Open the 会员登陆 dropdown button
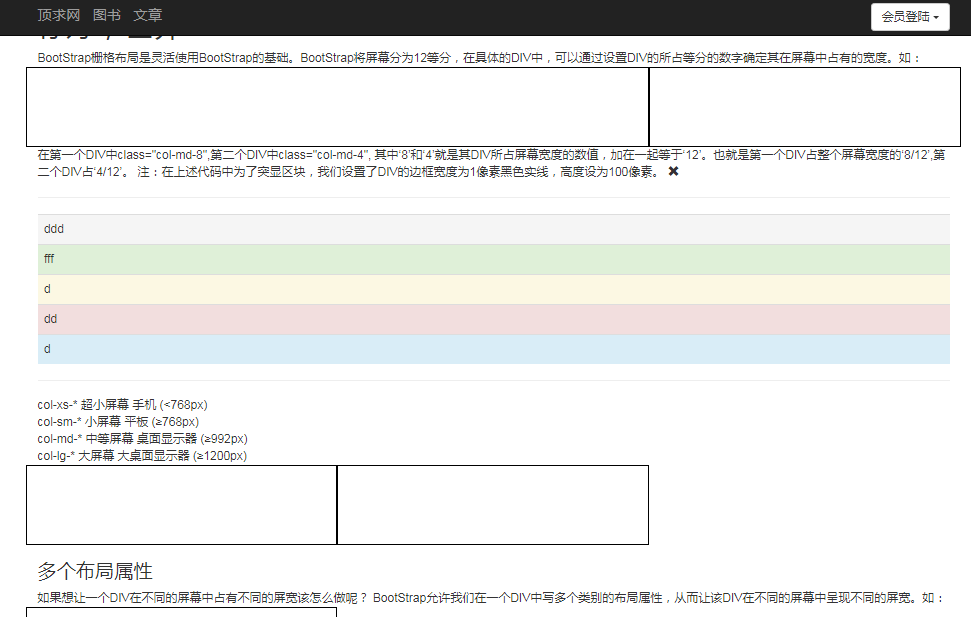Viewport: 971px width, 617px height. [x=909, y=16]
